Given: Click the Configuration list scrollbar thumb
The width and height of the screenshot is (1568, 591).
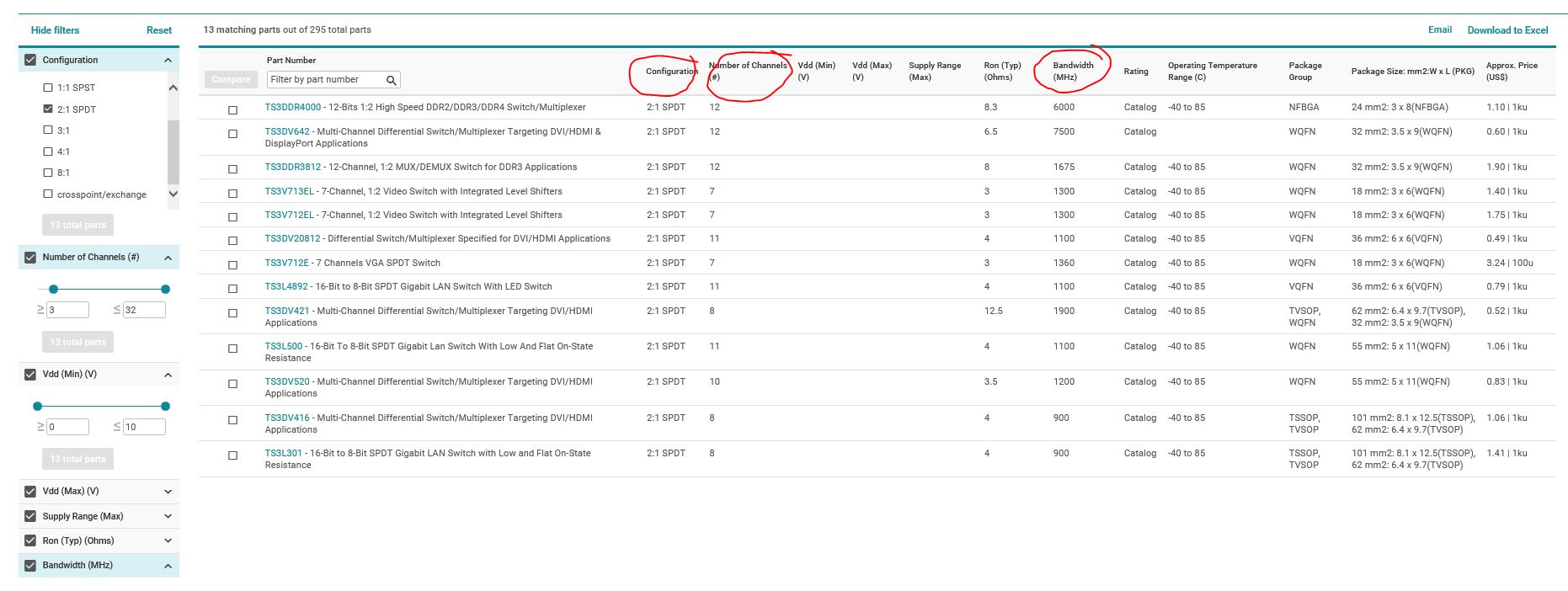Looking at the screenshot, I should [173, 152].
